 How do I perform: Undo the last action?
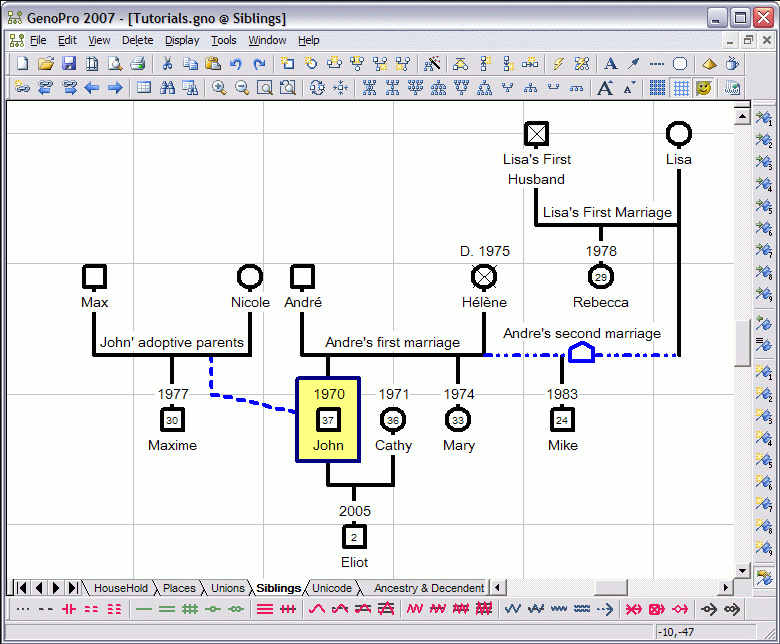pos(236,64)
